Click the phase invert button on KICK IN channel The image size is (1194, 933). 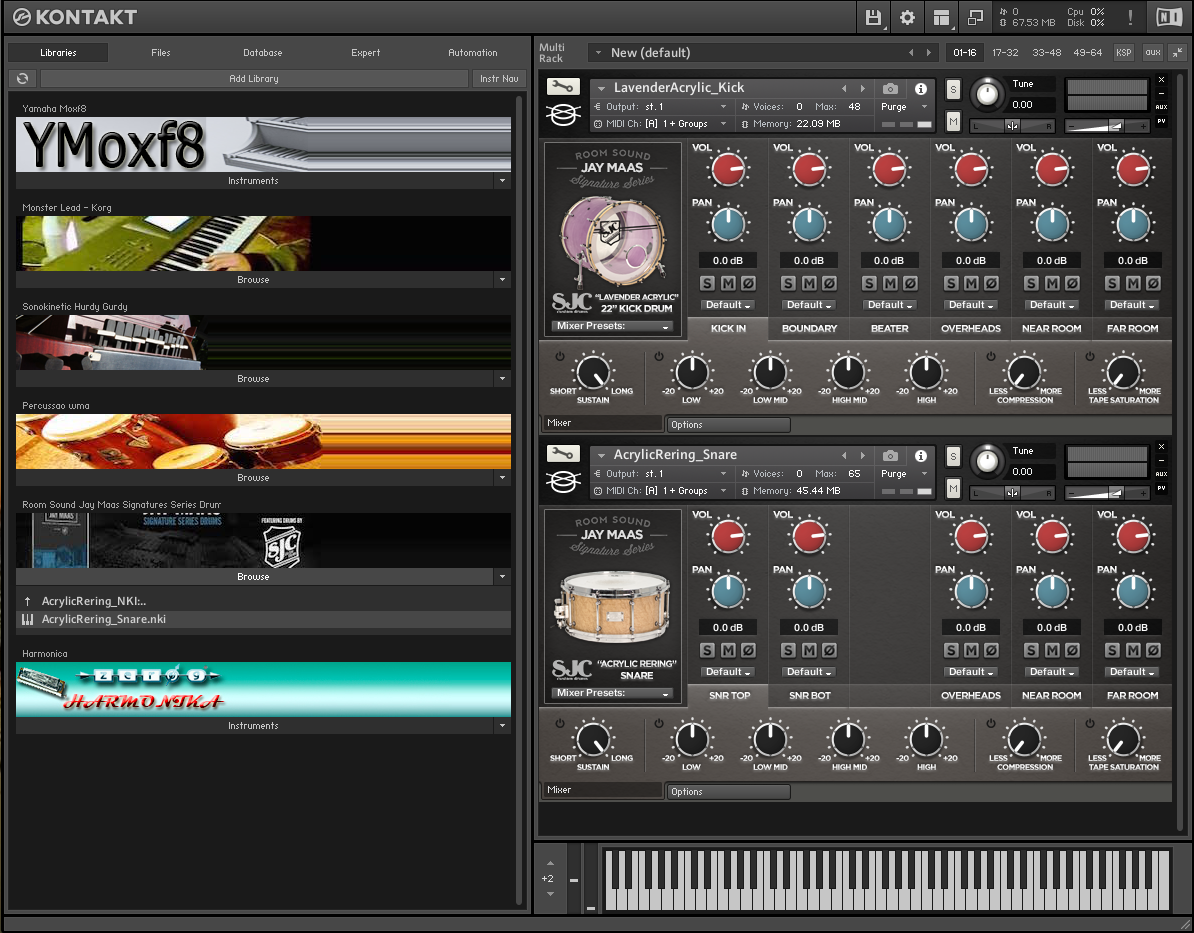(749, 283)
